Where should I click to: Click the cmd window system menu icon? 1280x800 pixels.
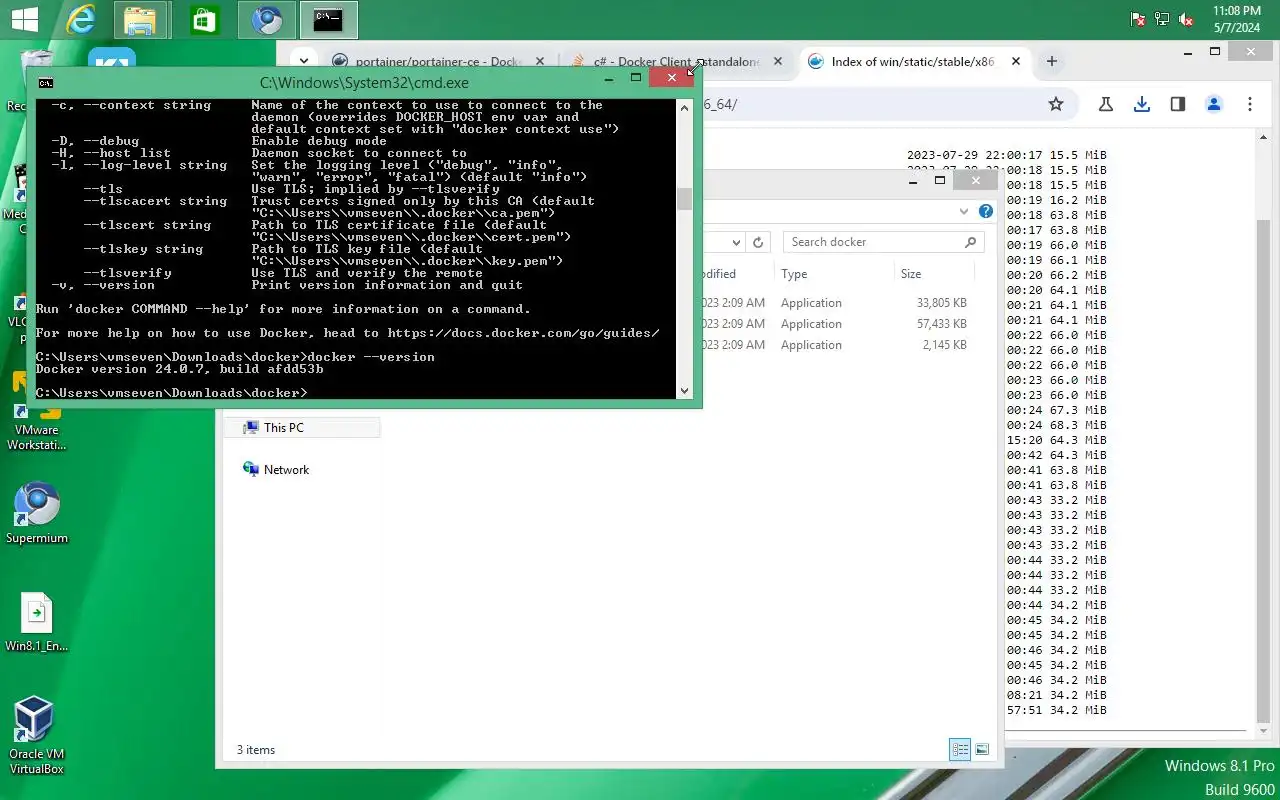pyautogui.click(x=46, y=82)
